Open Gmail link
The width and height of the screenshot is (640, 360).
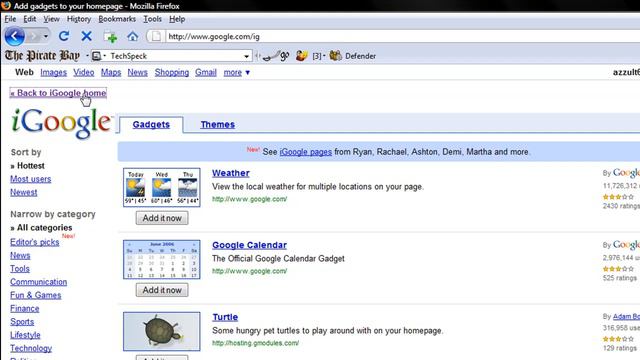[206, 72]
